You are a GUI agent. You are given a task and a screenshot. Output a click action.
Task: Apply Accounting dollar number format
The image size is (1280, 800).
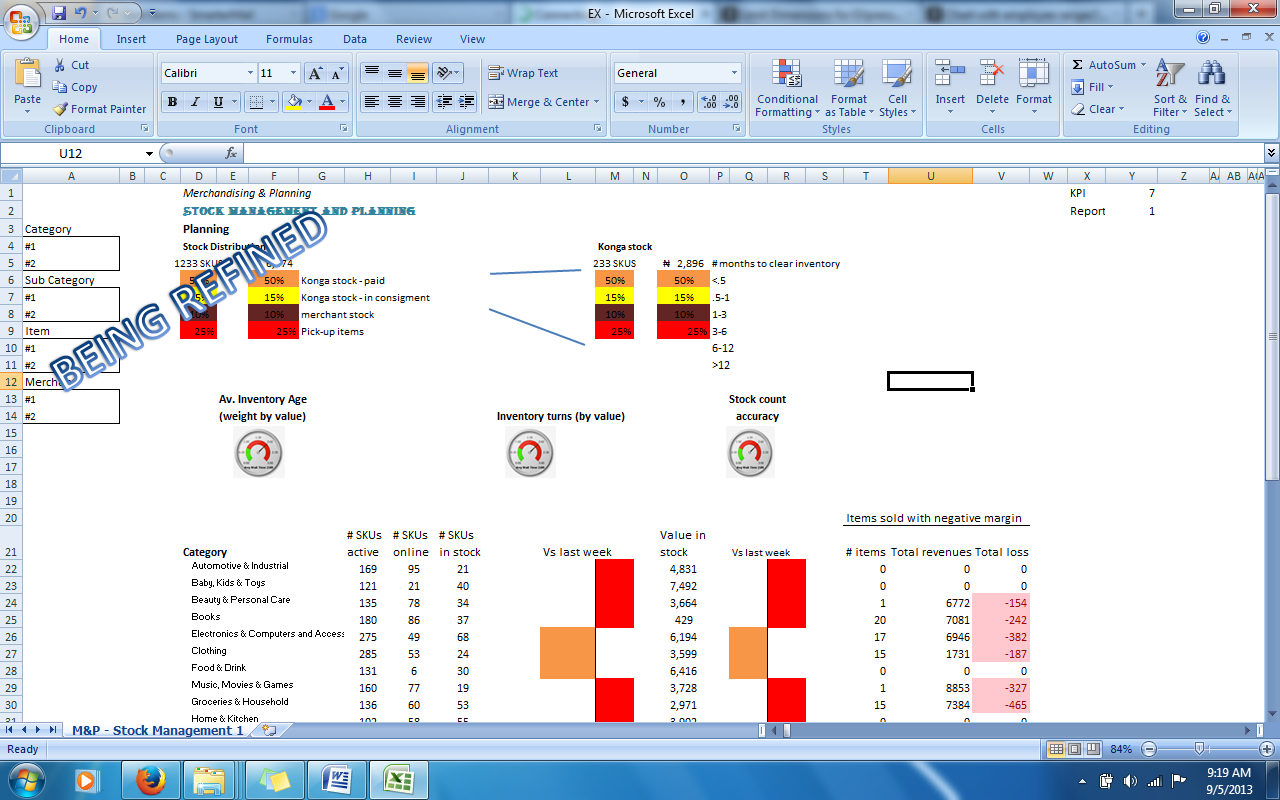(x=626, y=102)
